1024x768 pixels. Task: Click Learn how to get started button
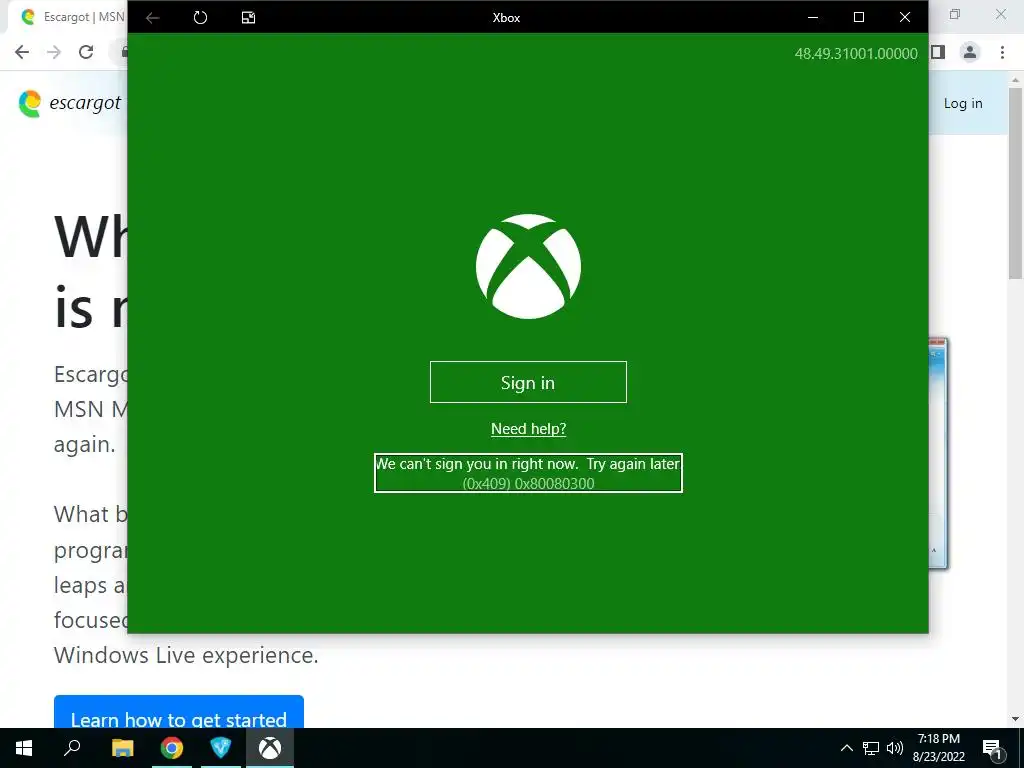click(x=178, y=712)
